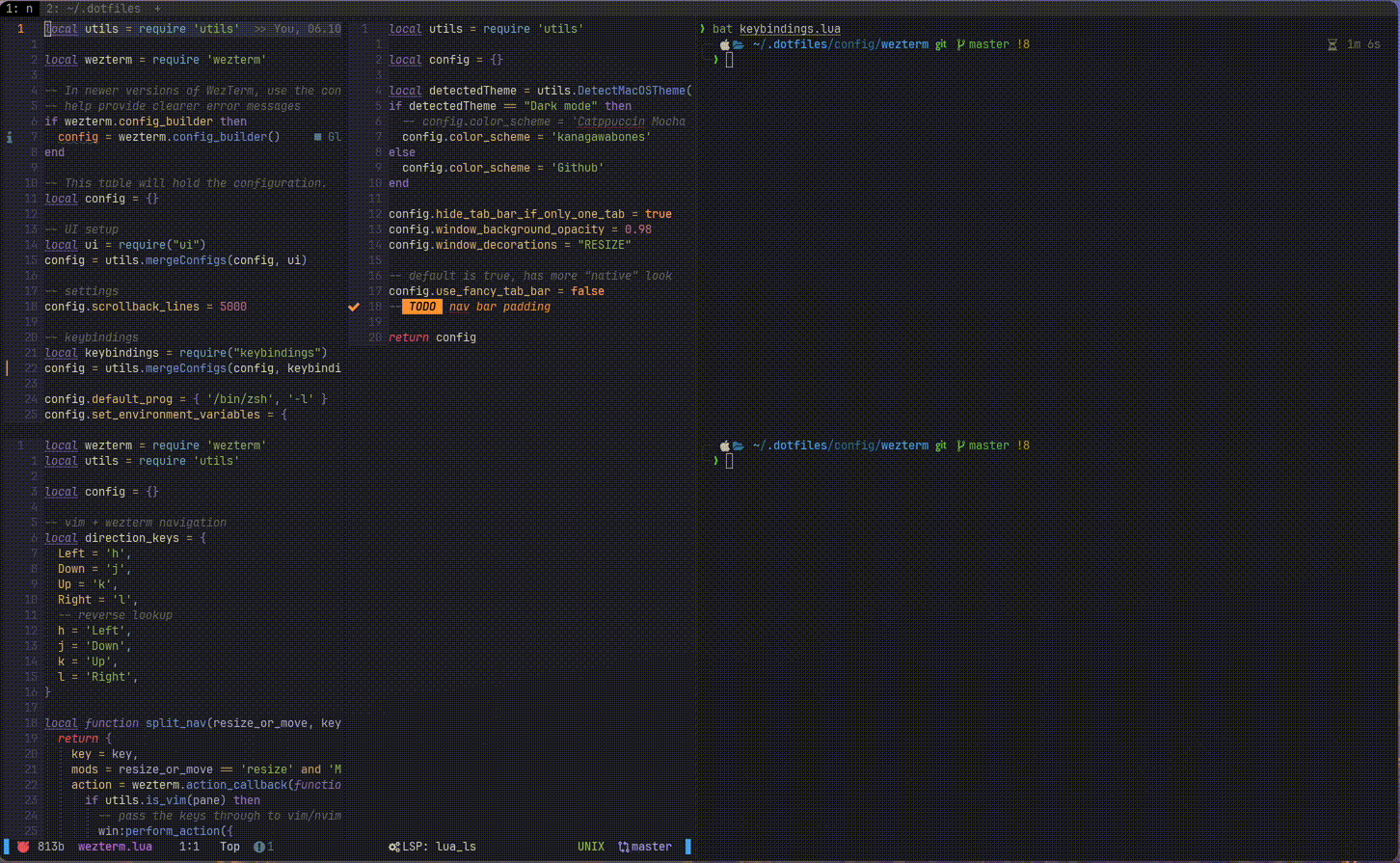Place cursor at the upper terminal prompt
Screen dimensions: 1400x863
(x=730, y=60)
